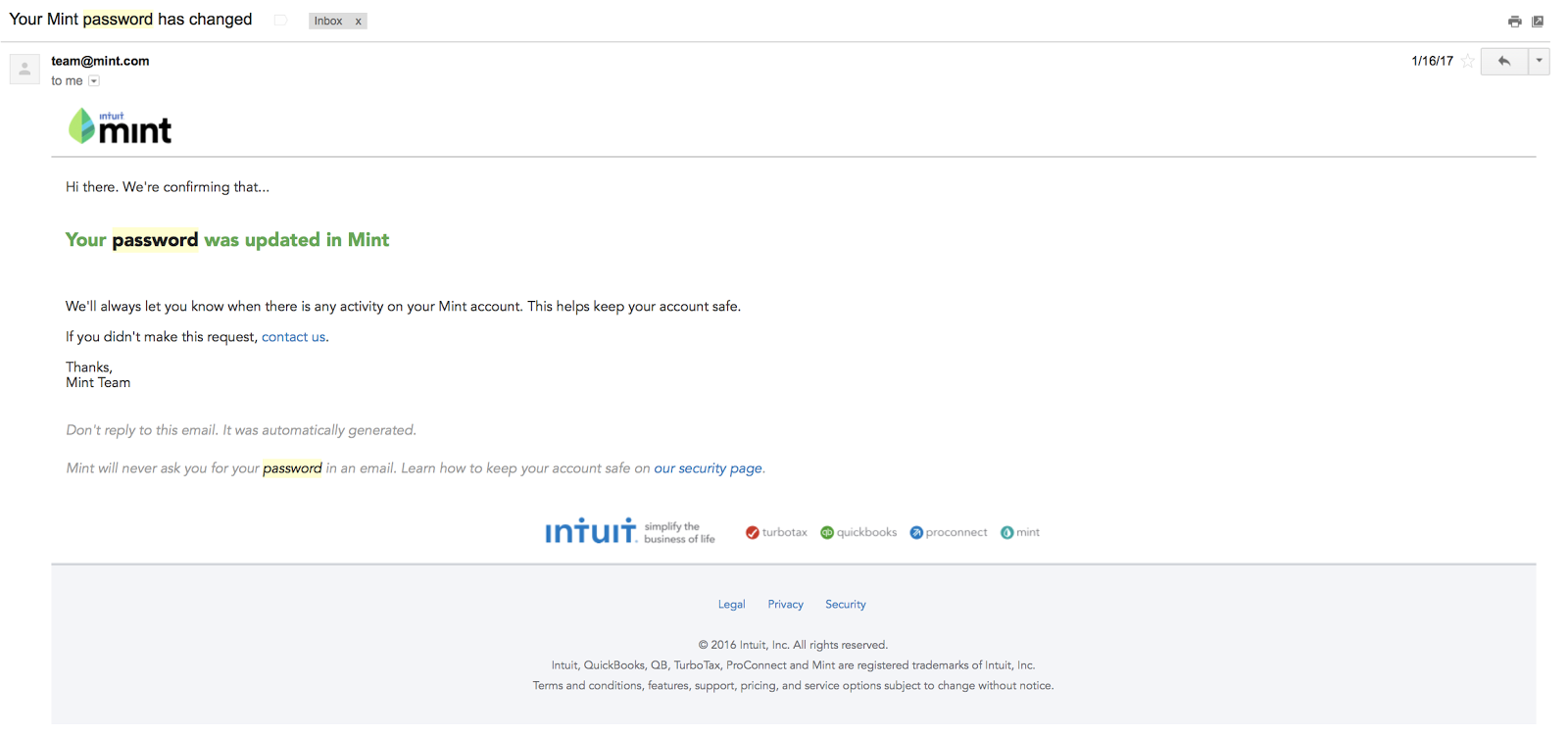Click 'Hi there. We're confirming that...' text
Viewport: 1568px width, 735px height.
pyautogui.click(x=168, y=187)
